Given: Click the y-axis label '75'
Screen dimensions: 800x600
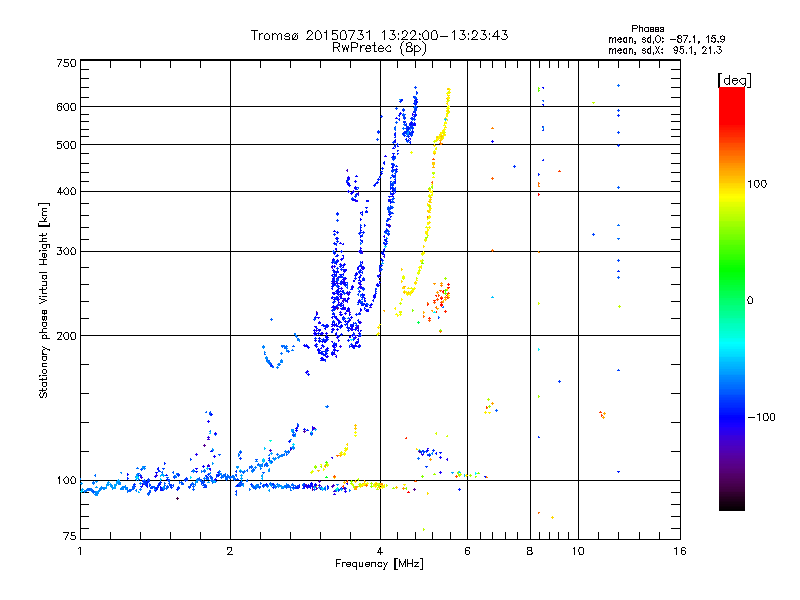Looking at the screenshot, I should click(x=69, y=536).
